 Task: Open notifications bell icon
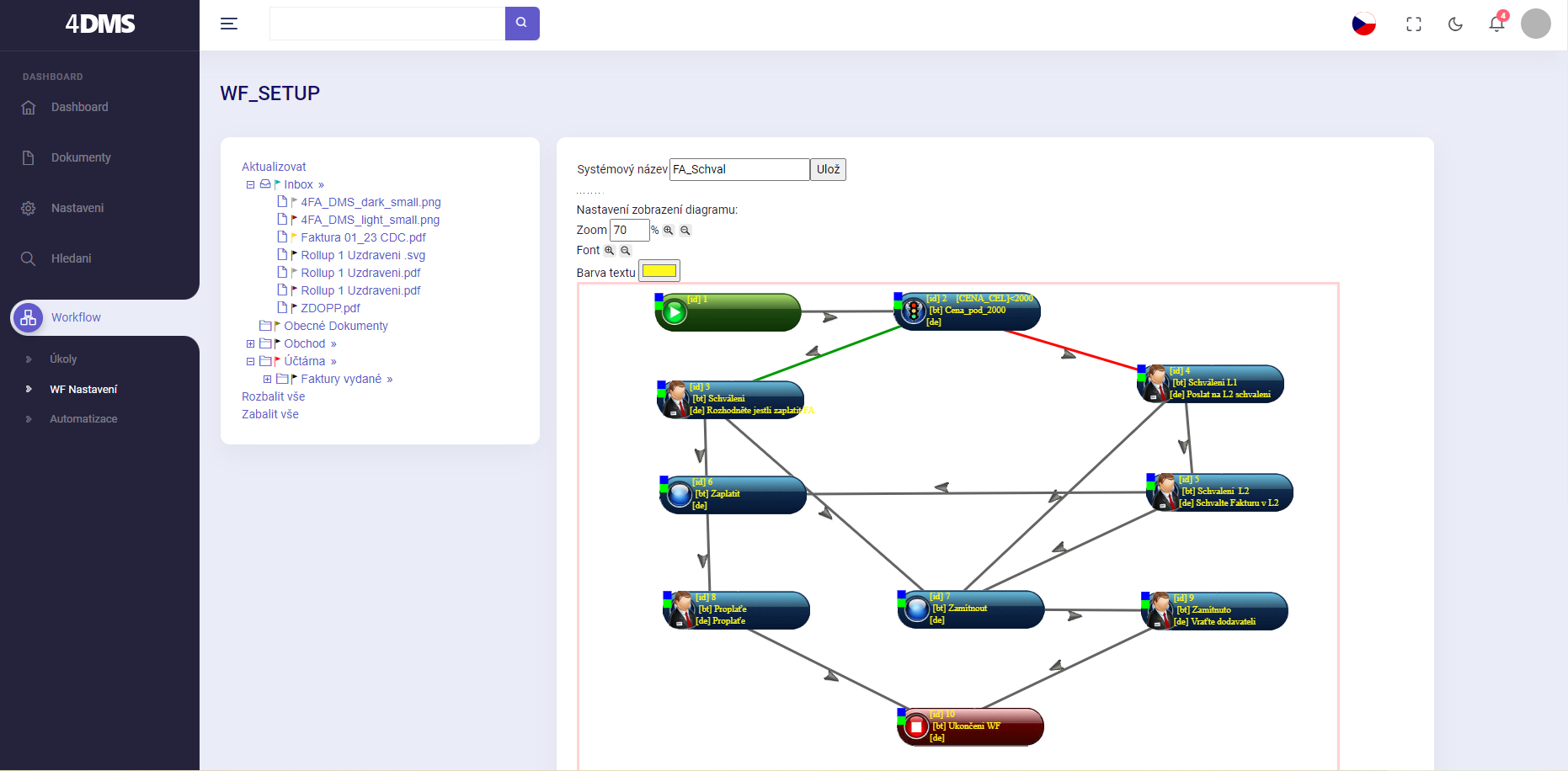pyautogui.click(x=1496, y=24)
